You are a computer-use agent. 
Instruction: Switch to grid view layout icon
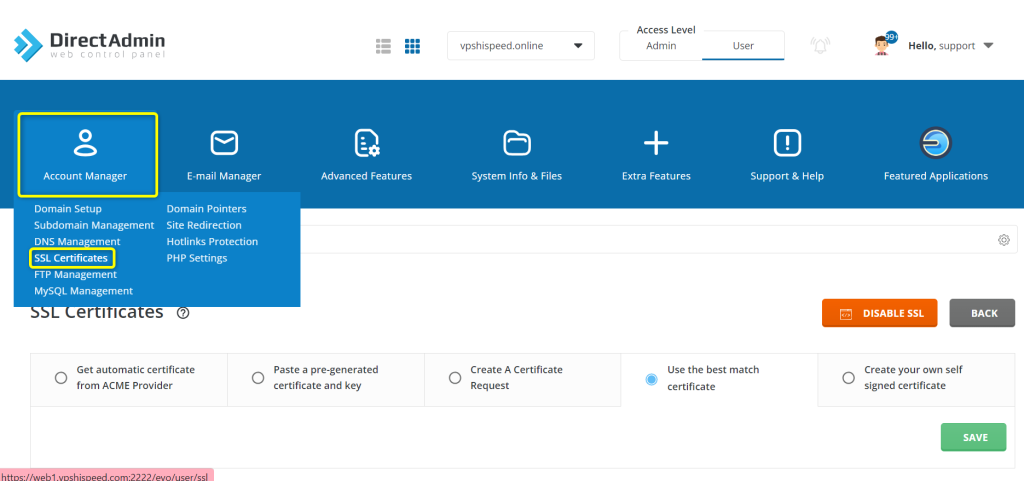coord(412,46)
